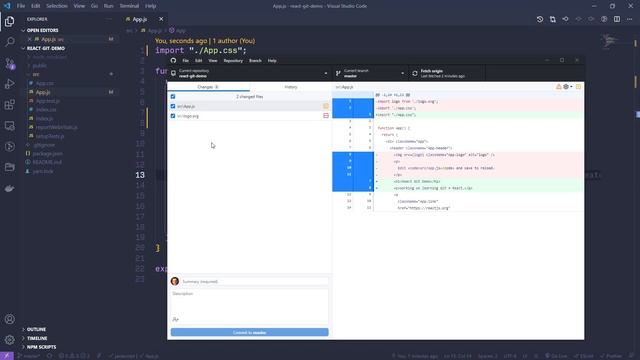Screen dimensions: 640x360
Task: Open file history clock icon in editor toolbar
Action: tap(540, 19)
